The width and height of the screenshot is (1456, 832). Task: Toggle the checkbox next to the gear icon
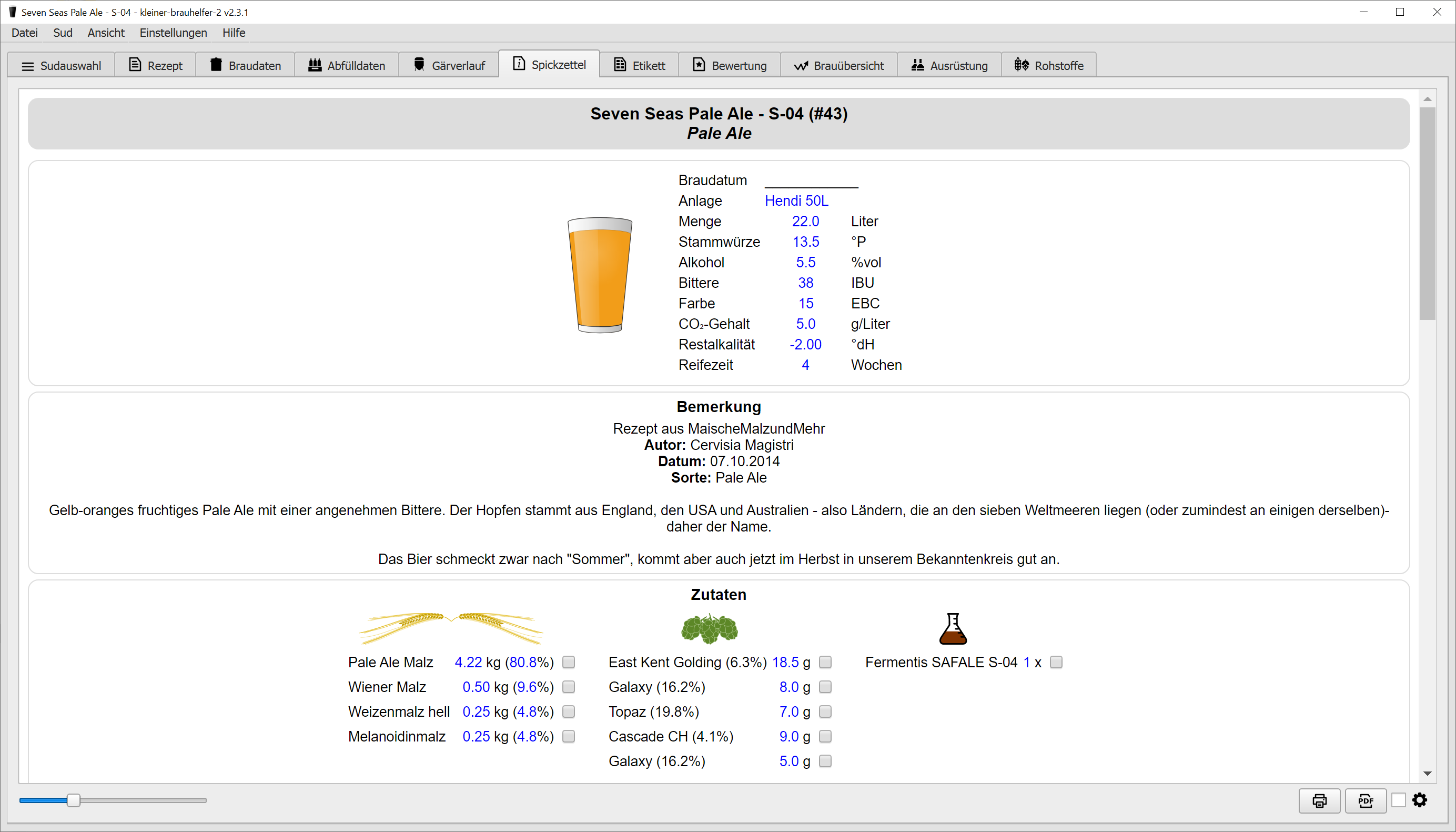click(1398, 800)
